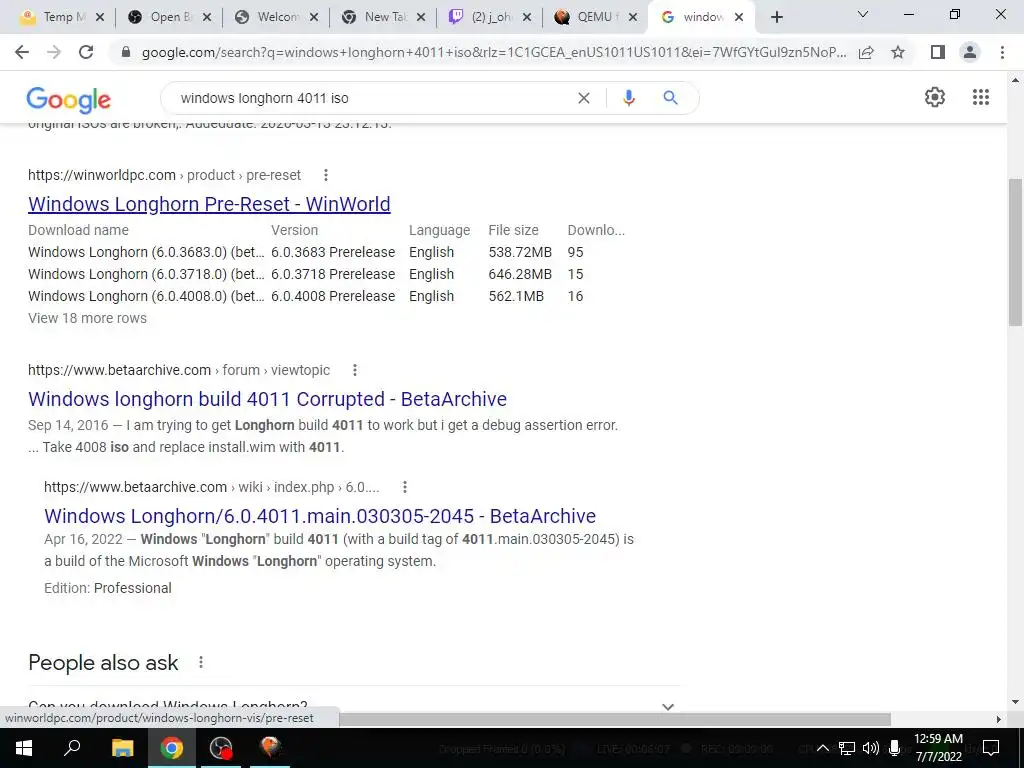Open the Chrome profile avatar
Image resolution: width=1024 pixels, height=768 pixels.
point(970,52)
